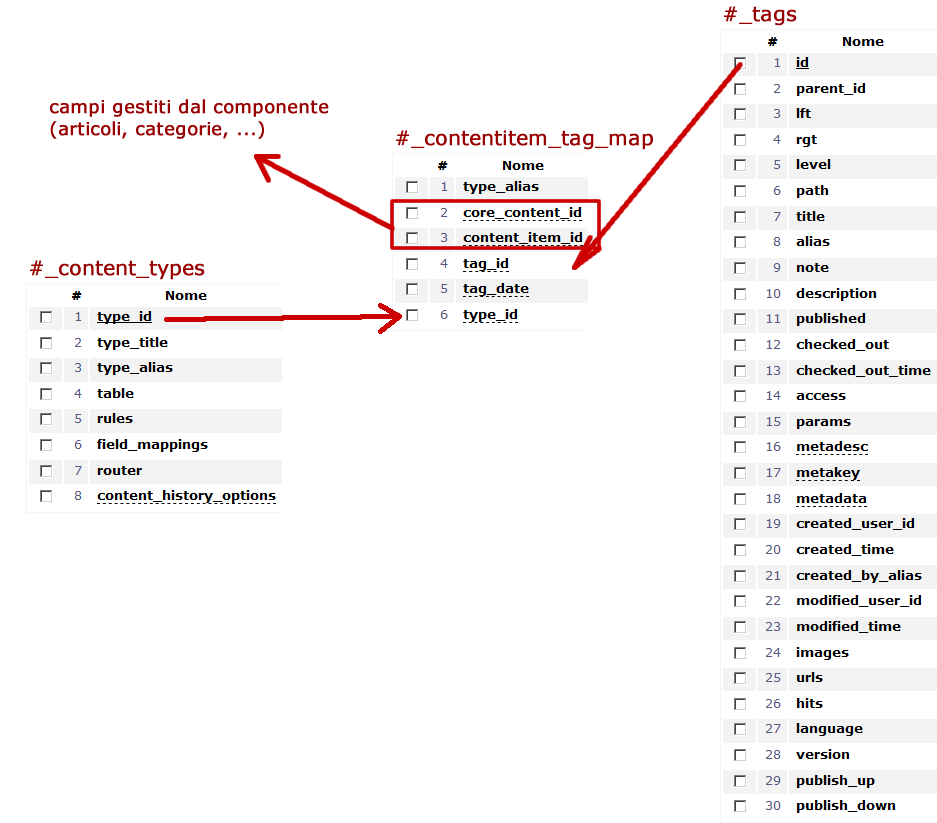Select the tag_date row checkbox

[x=412, y=289]
